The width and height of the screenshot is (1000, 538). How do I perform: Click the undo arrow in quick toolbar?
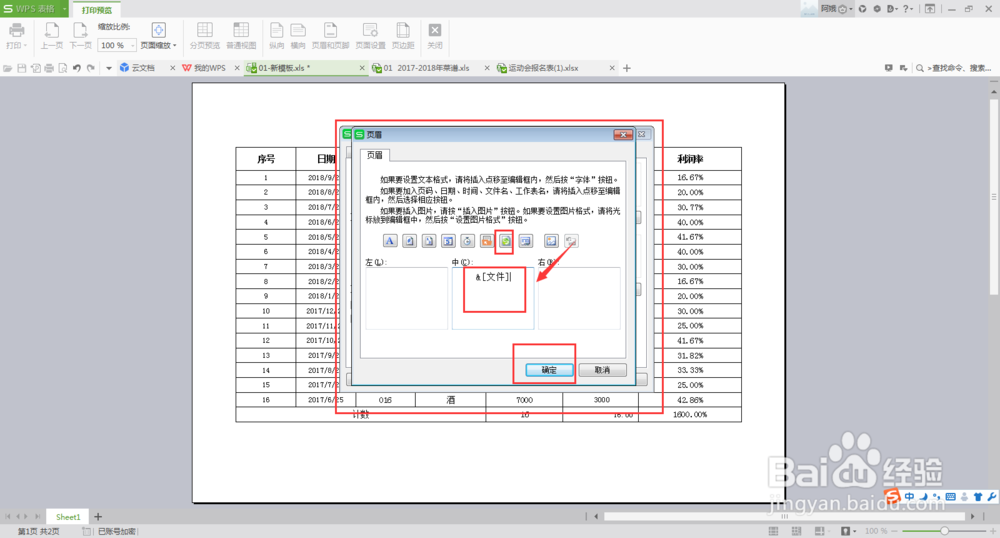(77, 68)
